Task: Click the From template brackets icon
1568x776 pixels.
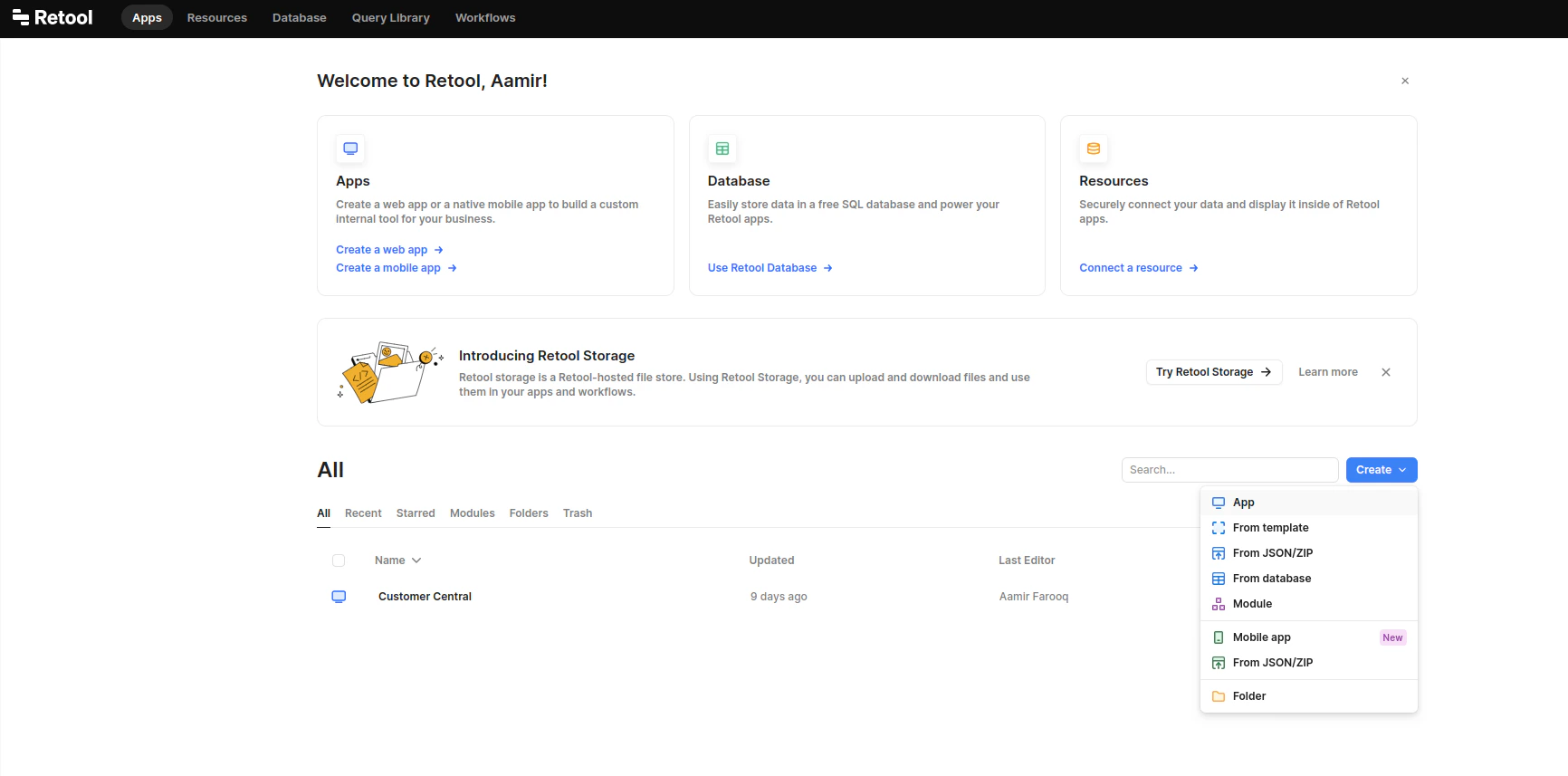Action: tap(1219, 528)
